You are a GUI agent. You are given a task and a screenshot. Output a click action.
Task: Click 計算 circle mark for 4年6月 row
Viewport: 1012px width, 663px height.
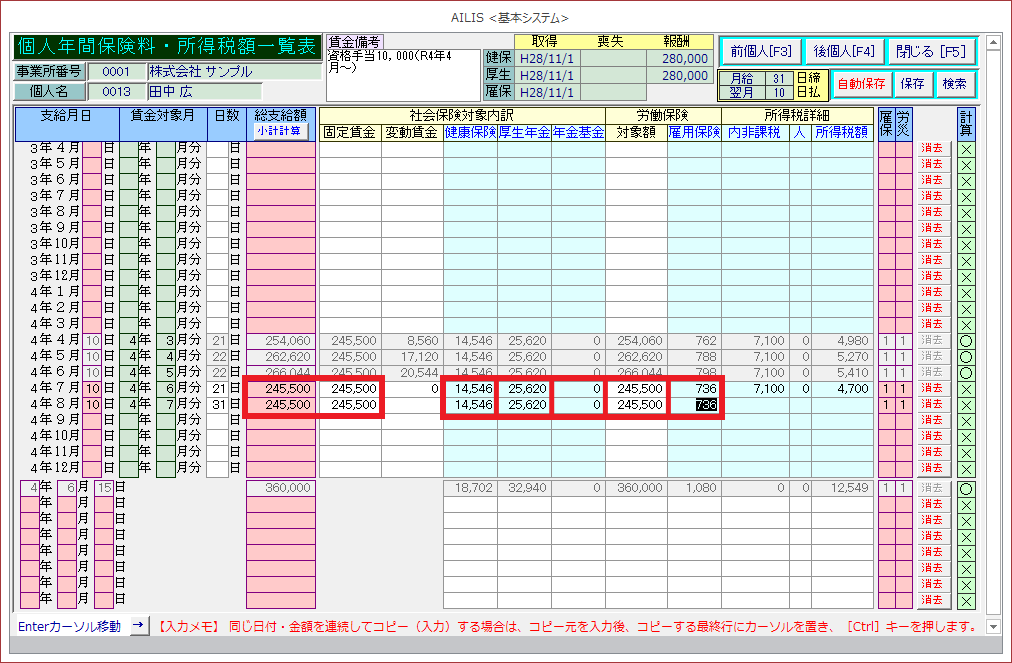coord(966,372)
